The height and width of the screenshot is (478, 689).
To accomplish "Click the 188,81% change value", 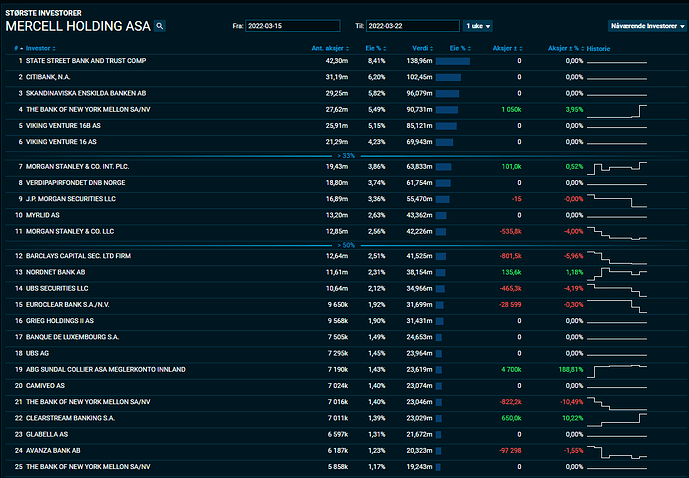I will [571, 369].
